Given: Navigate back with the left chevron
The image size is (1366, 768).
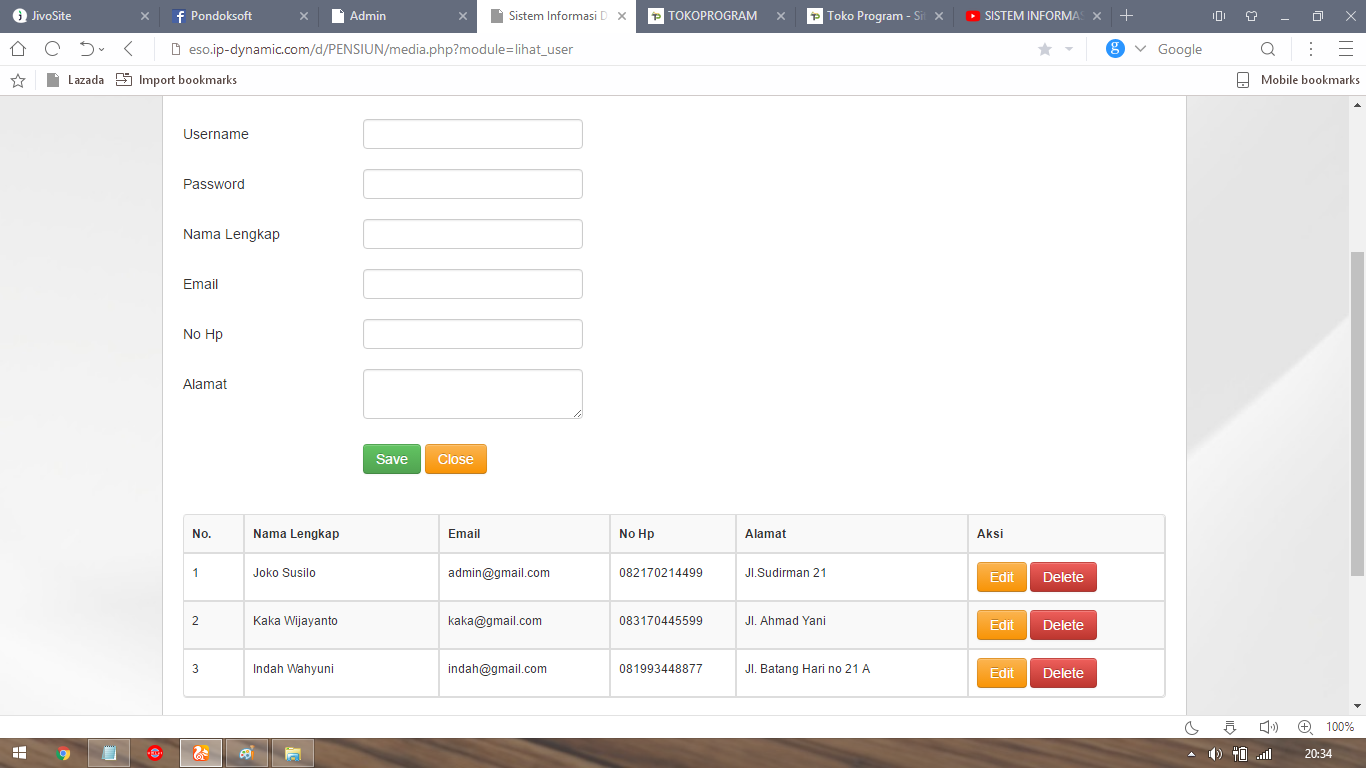Looking at the screenshot, I should (128, 49).
